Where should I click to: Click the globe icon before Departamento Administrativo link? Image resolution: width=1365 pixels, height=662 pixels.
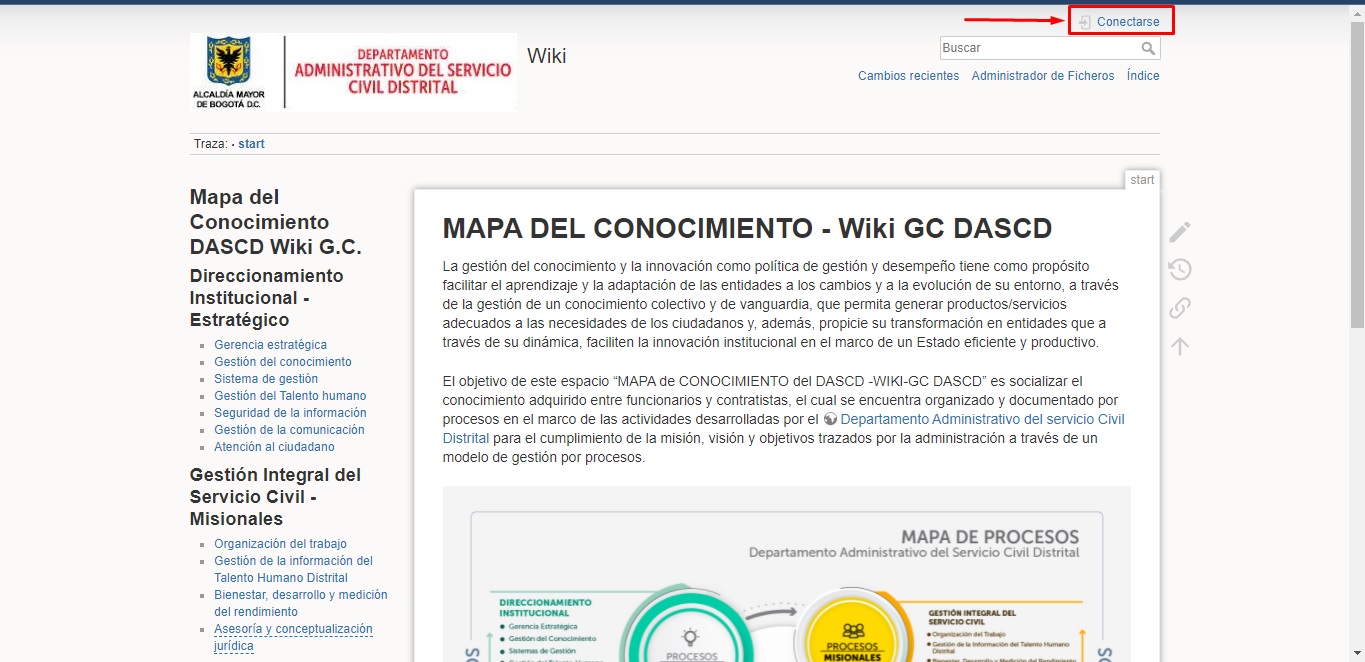coord(830,420)
